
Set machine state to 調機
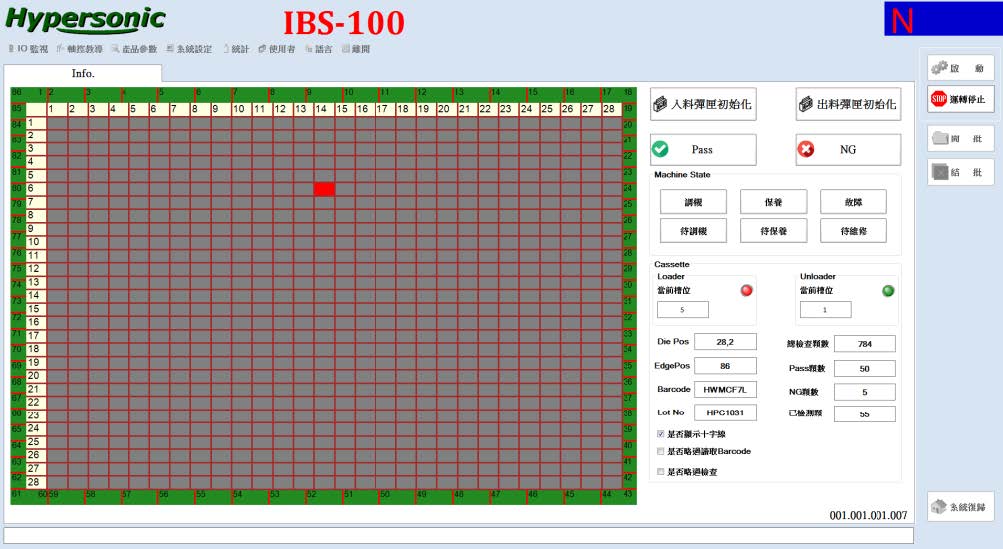pos(693,202)
